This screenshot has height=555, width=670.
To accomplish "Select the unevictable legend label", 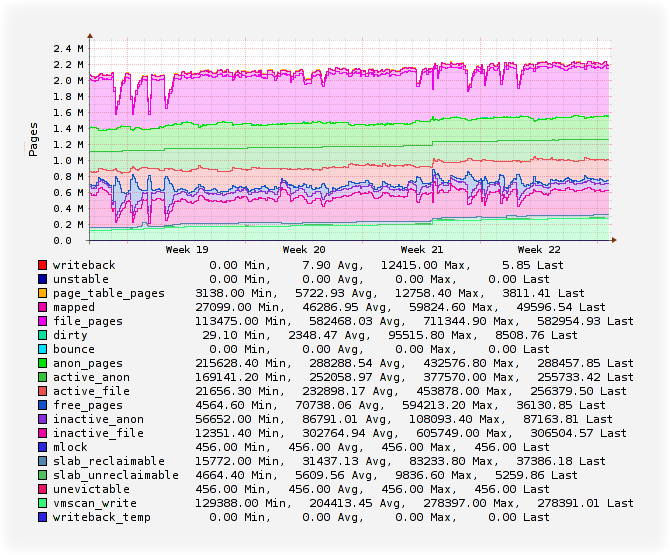I will [x=91, y=489].
